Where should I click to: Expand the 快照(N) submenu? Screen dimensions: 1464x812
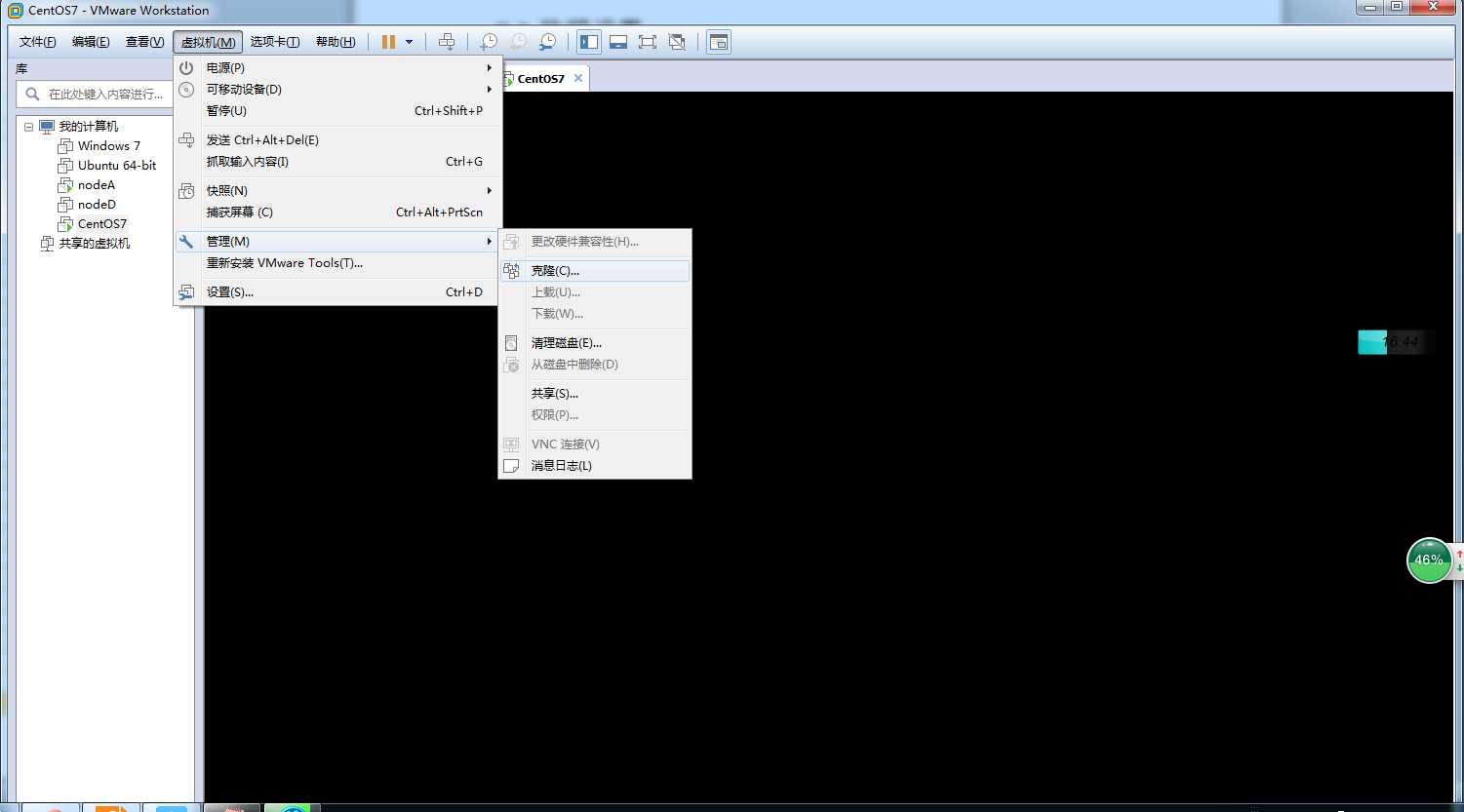[x=337, y=191]
